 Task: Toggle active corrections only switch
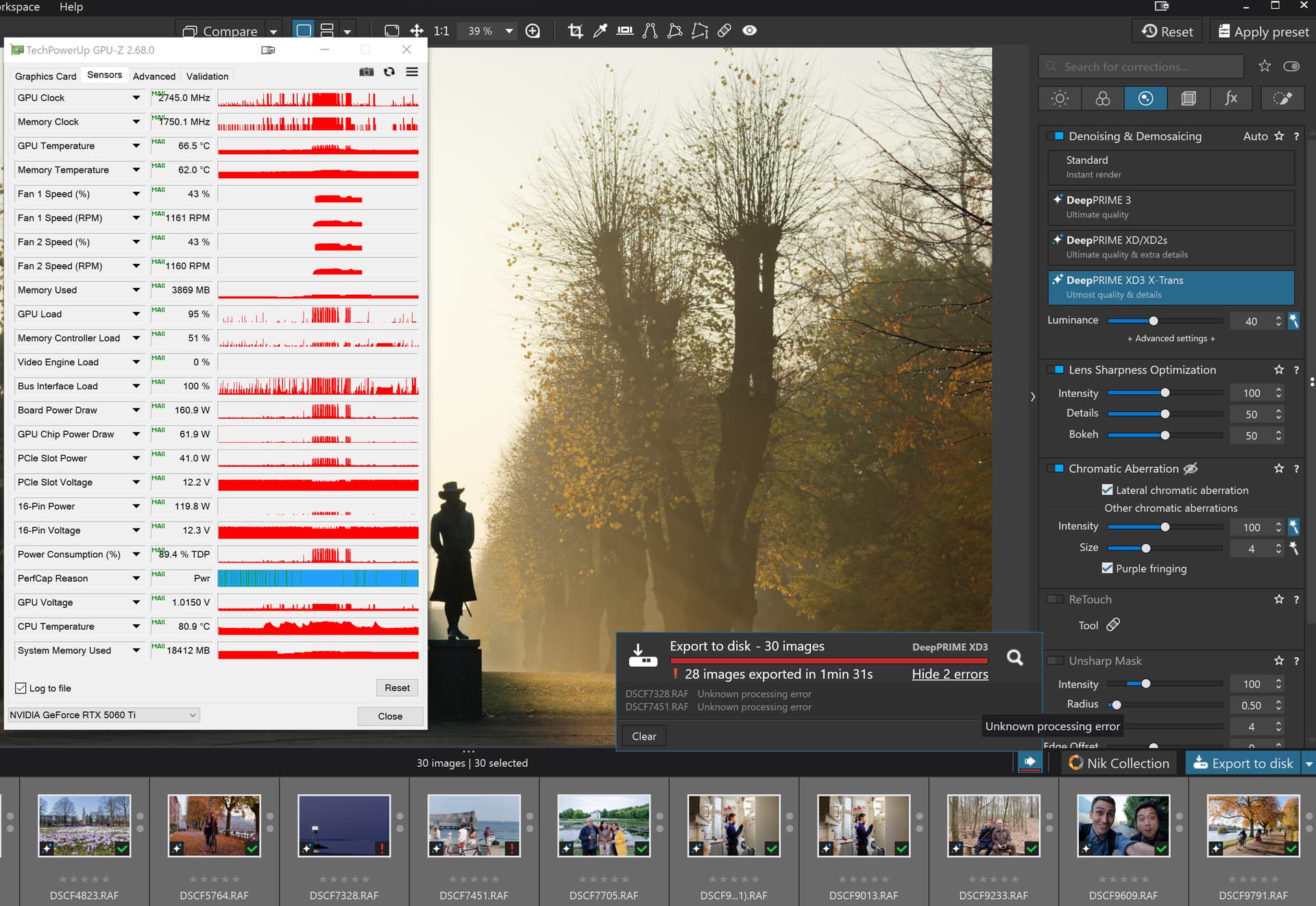(1291, 66)
